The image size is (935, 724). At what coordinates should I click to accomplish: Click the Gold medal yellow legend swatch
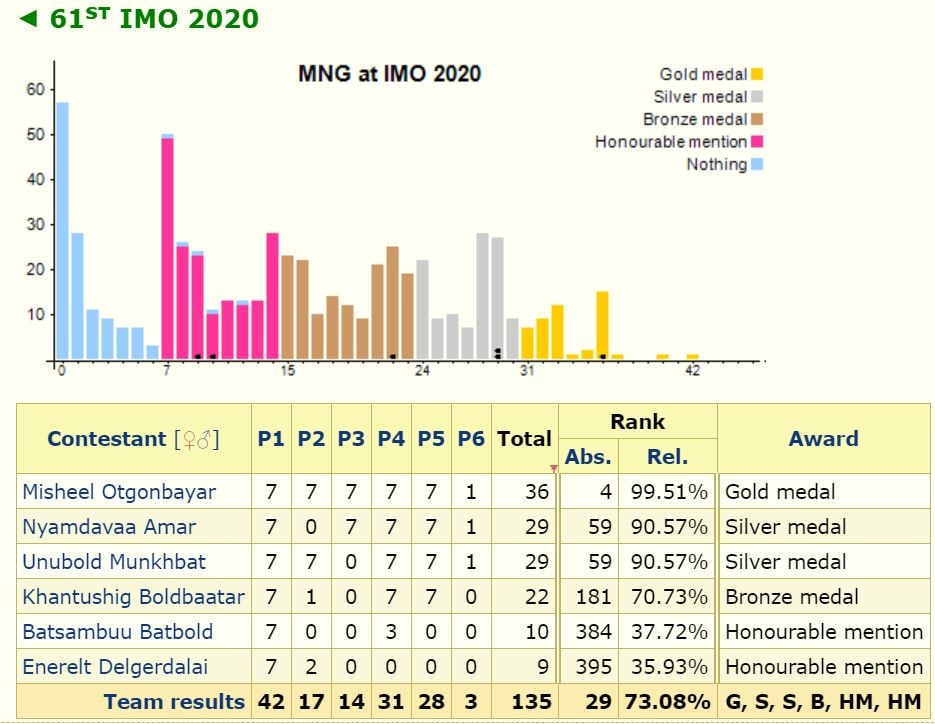coord(757,75)
